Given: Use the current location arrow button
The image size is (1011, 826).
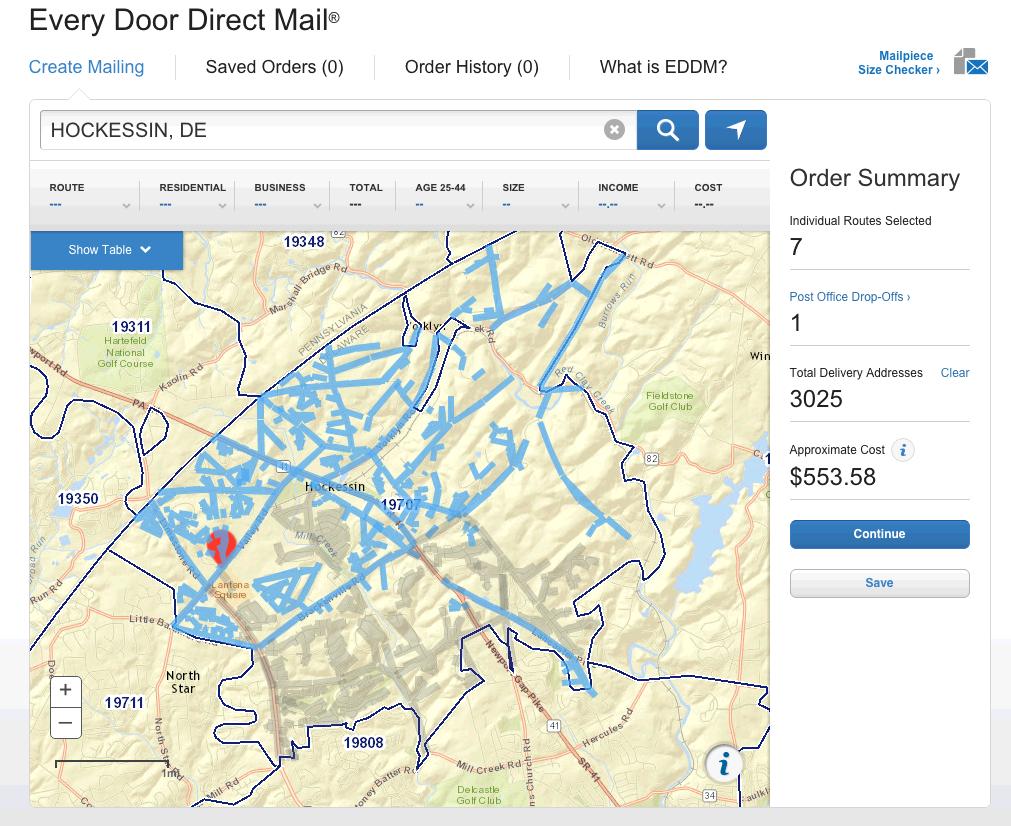Looking at the screenshot, I should click(x=736, y=130).
